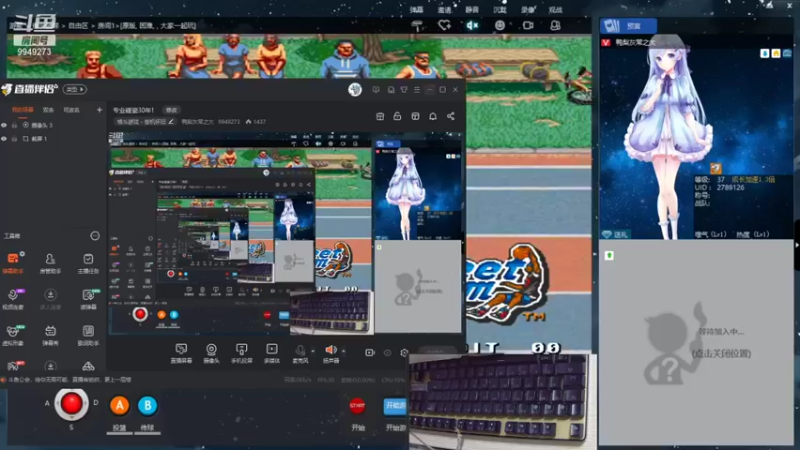Toggle the microphone in bottom bar
The width and height of the screenshot is (800, 450).
pos(301,353)
